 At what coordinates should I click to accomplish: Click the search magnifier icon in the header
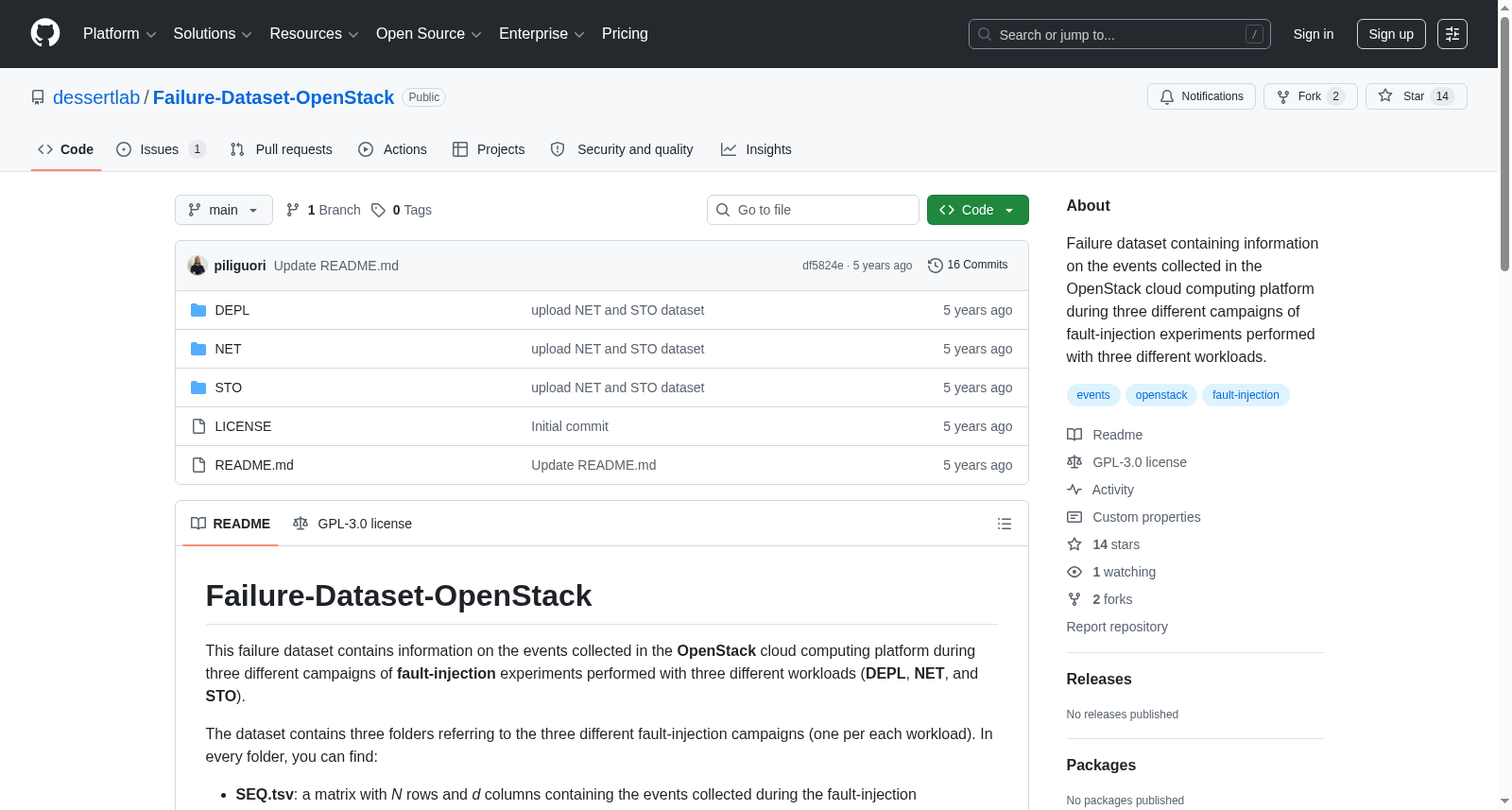(985, 34)
